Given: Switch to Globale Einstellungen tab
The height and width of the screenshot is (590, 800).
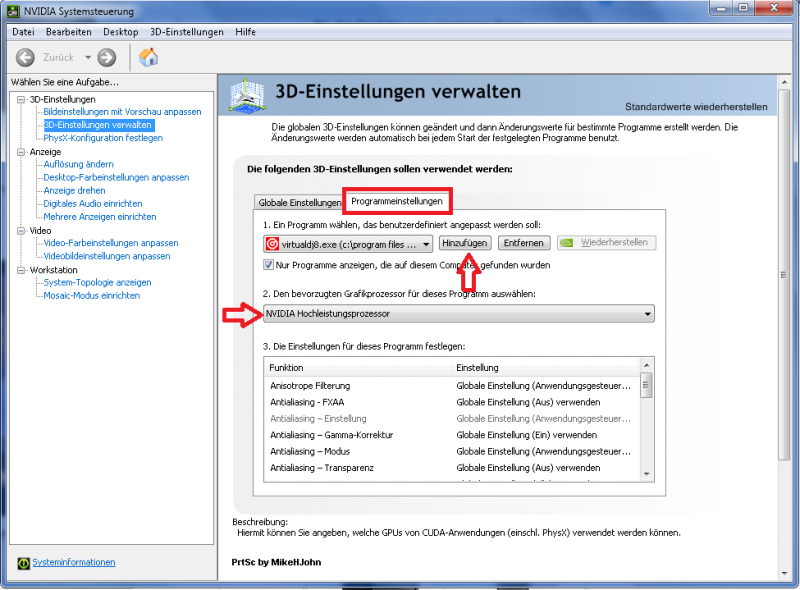Looking at the screenshot, I should click(x=299, y=203).
